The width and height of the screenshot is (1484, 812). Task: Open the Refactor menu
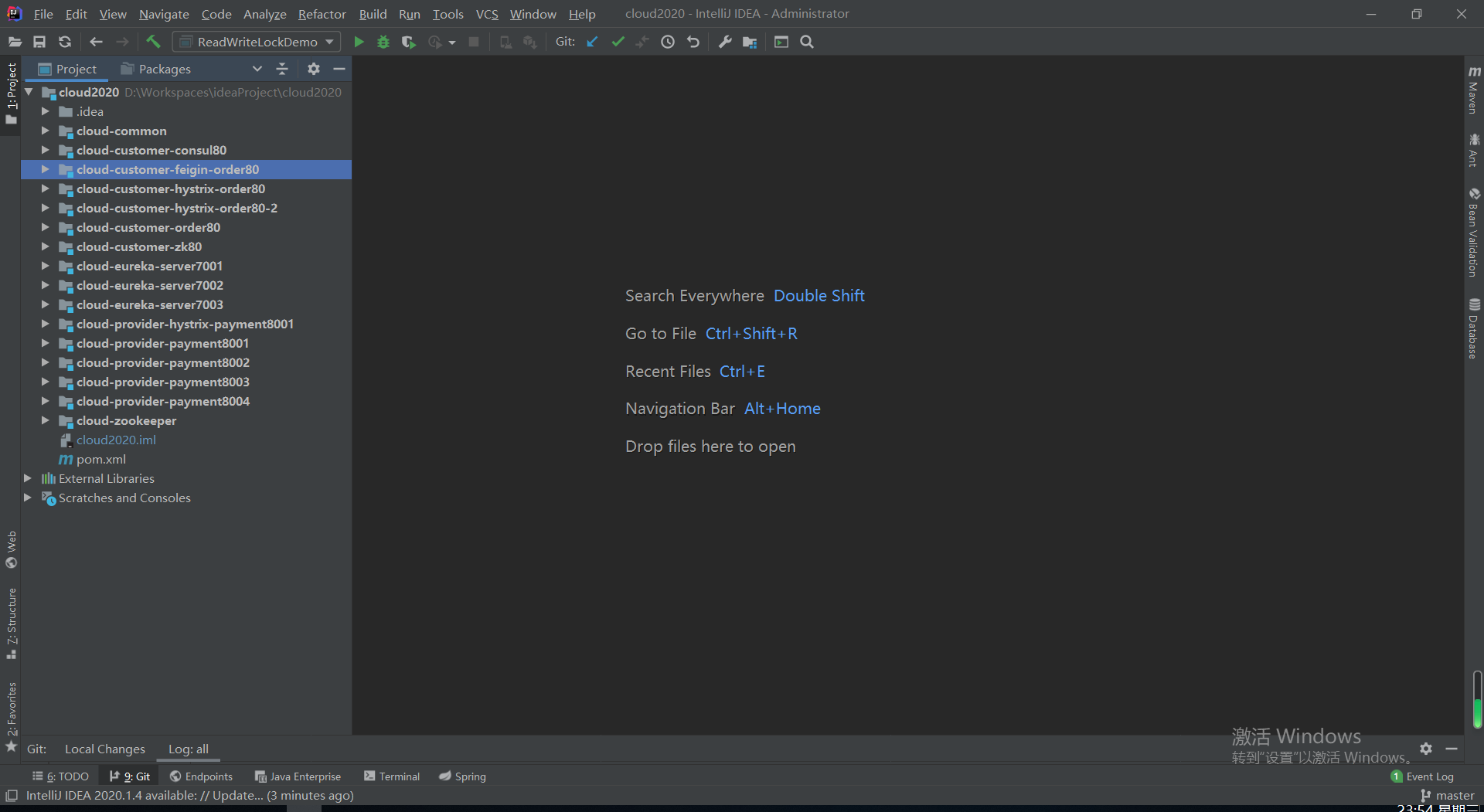point(322,14)
